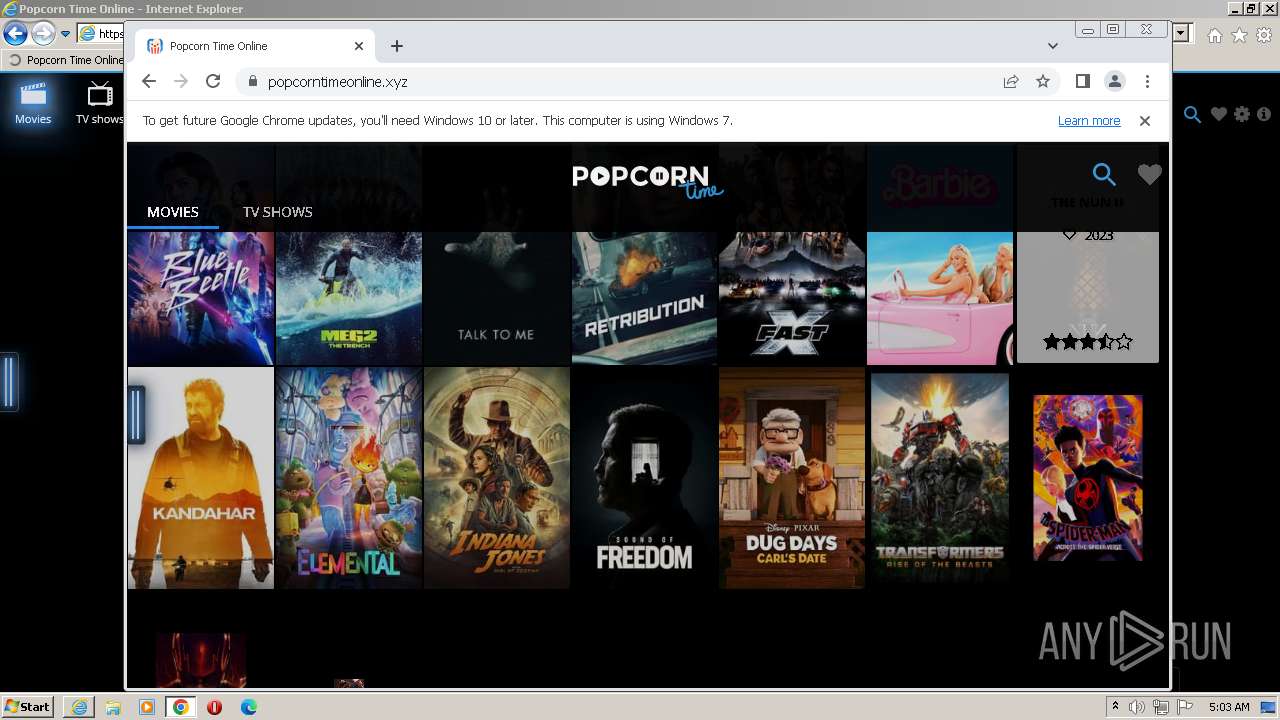
Task: Open Internet Explorer from the taskbar
Action: (79, 707)
